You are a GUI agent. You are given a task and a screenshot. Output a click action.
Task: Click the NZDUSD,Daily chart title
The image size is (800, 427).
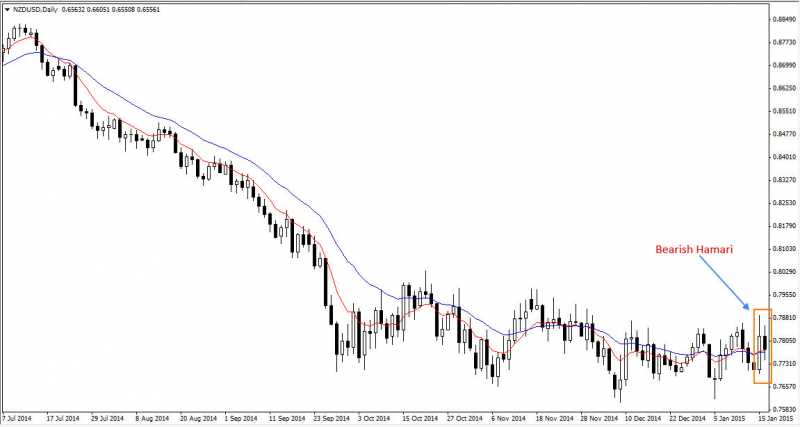36,8
